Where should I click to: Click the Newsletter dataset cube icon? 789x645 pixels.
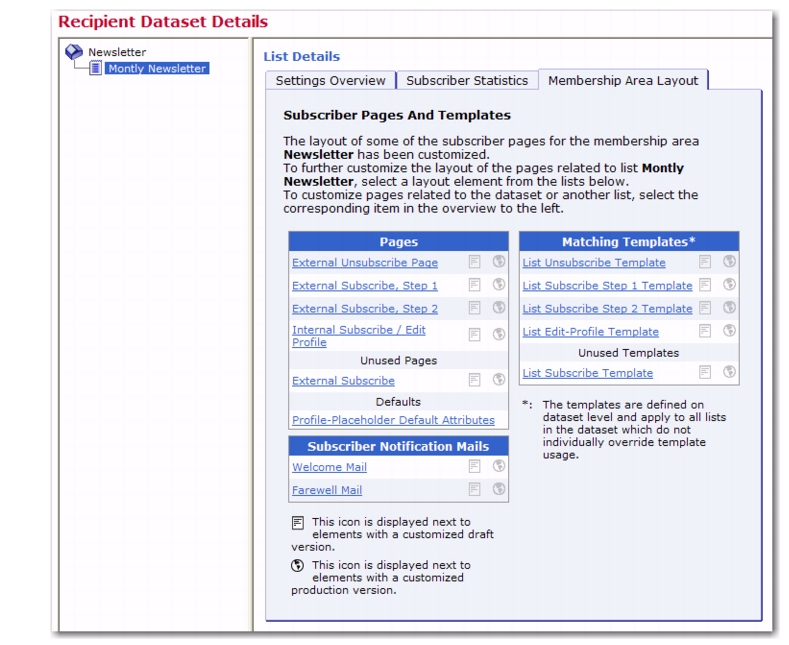[74, 51]
